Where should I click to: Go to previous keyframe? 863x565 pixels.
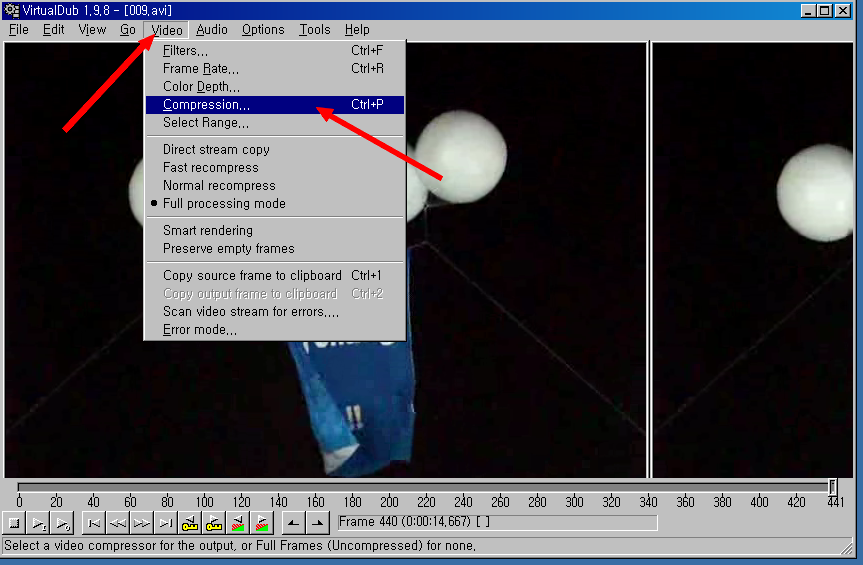[x=189, y=523]
